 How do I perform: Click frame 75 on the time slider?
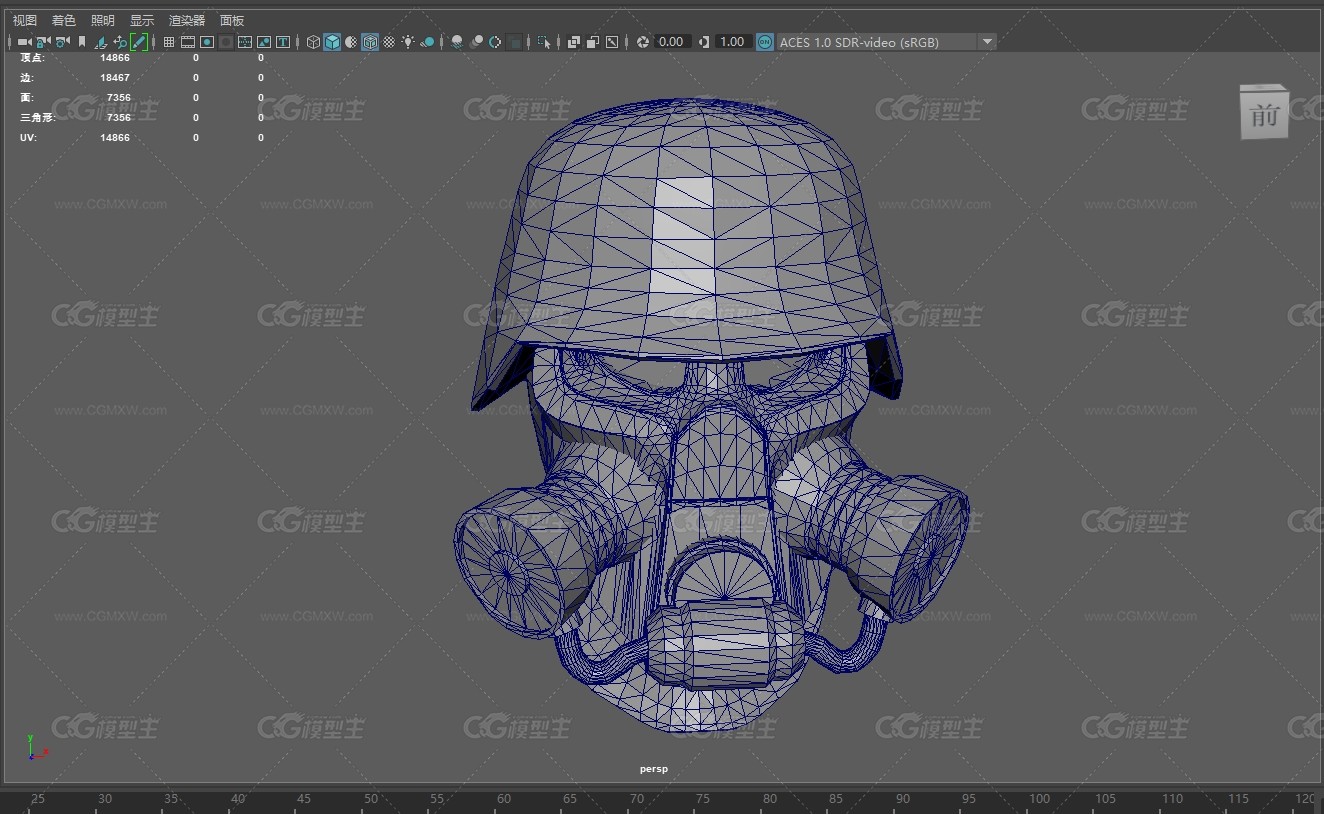[x=703, y=799]
